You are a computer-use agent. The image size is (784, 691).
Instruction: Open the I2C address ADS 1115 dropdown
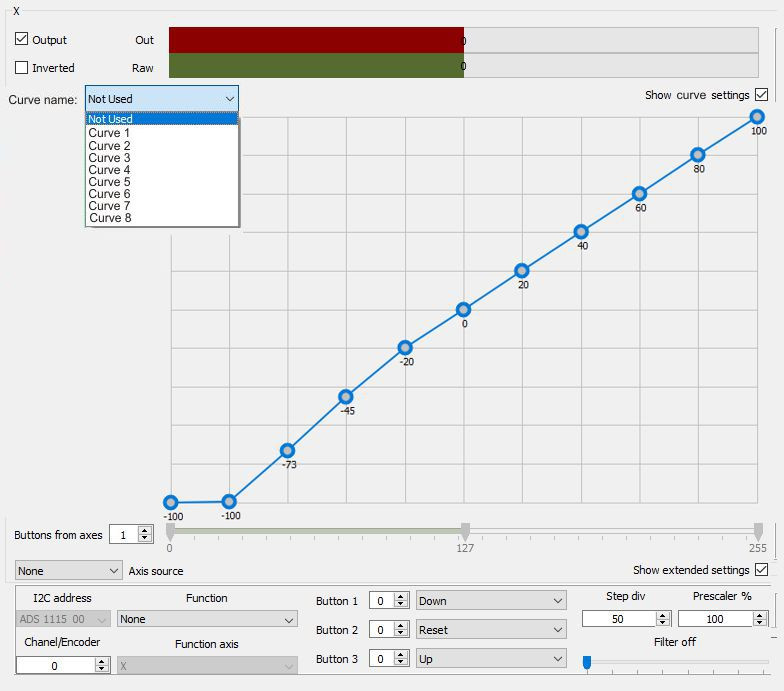click(63, 619)
